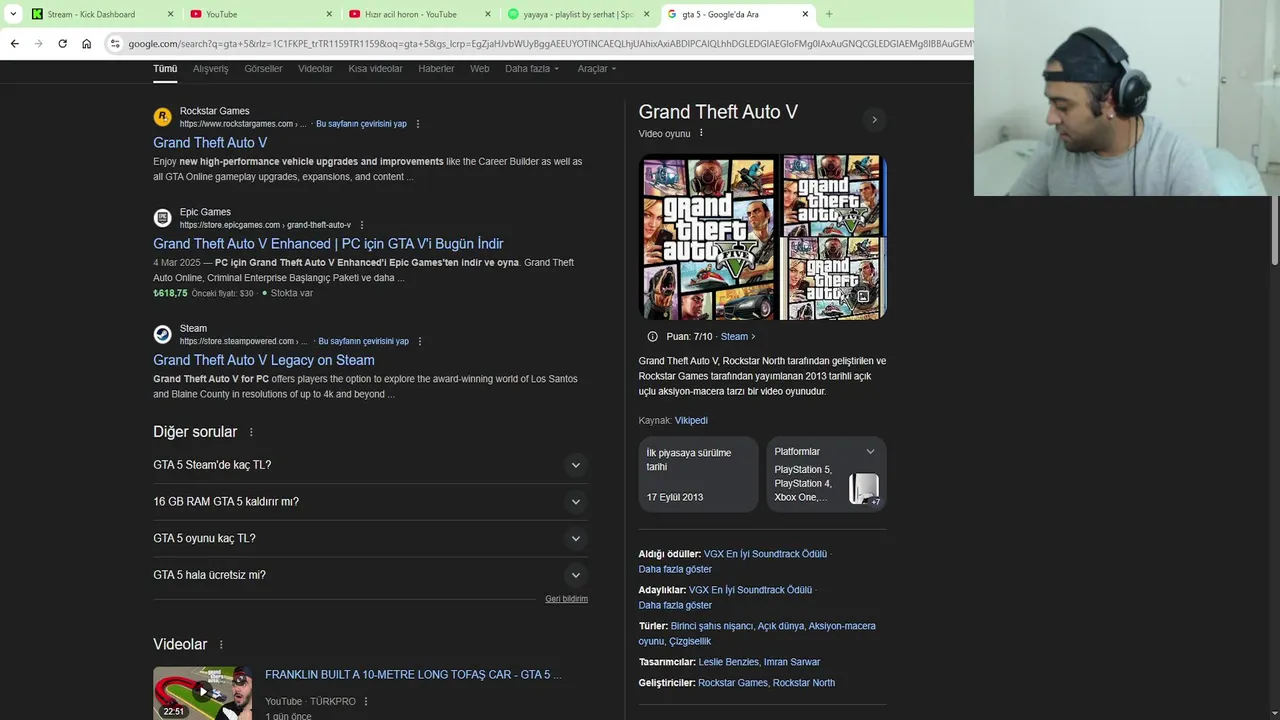Click the more images icon on thumbnails
The width and height of the screenshot is (1280, 720).
point(863,297)
